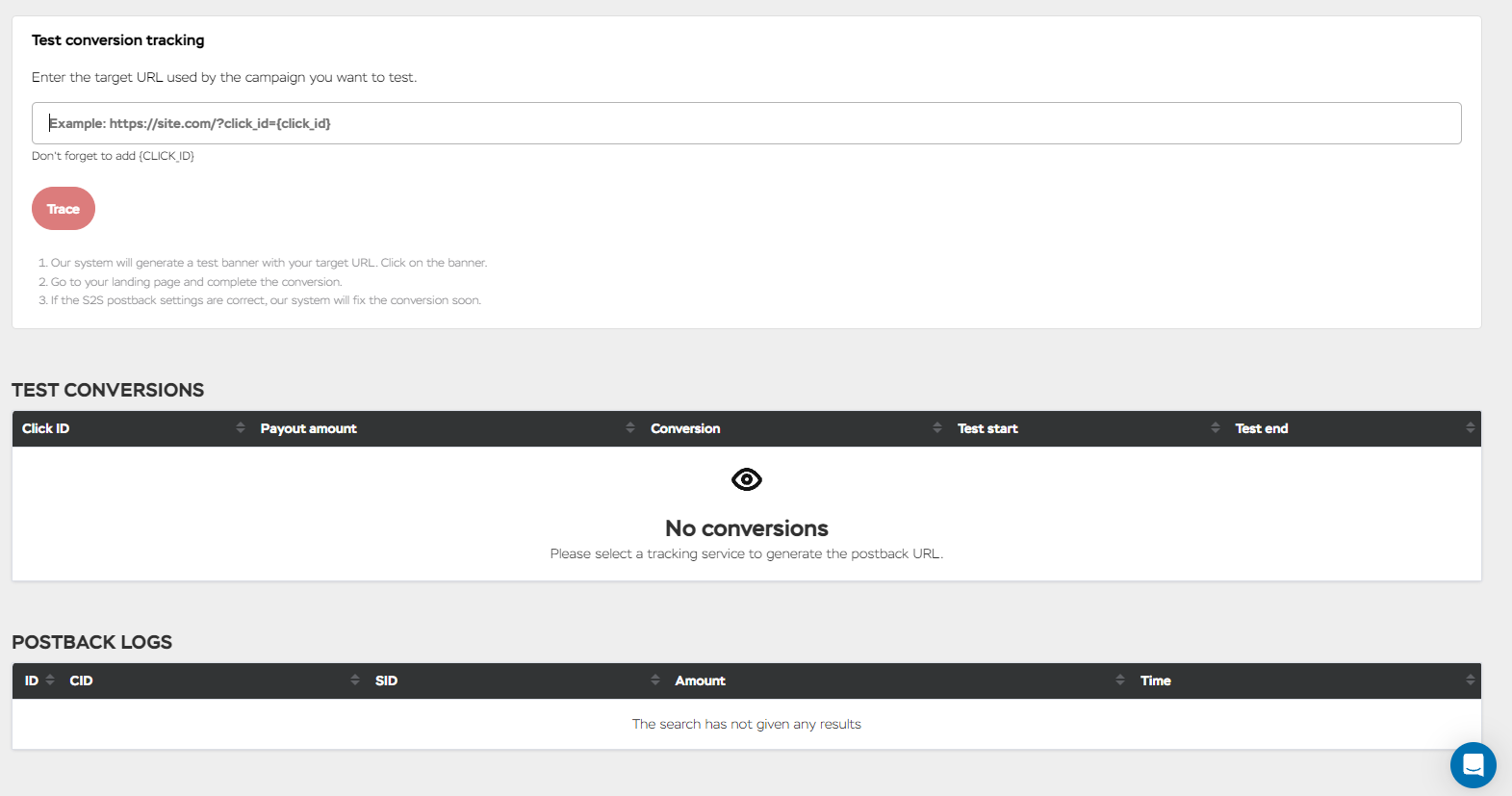Click the sort arrows in CID column
The image size is (1512, 796).
354,680
